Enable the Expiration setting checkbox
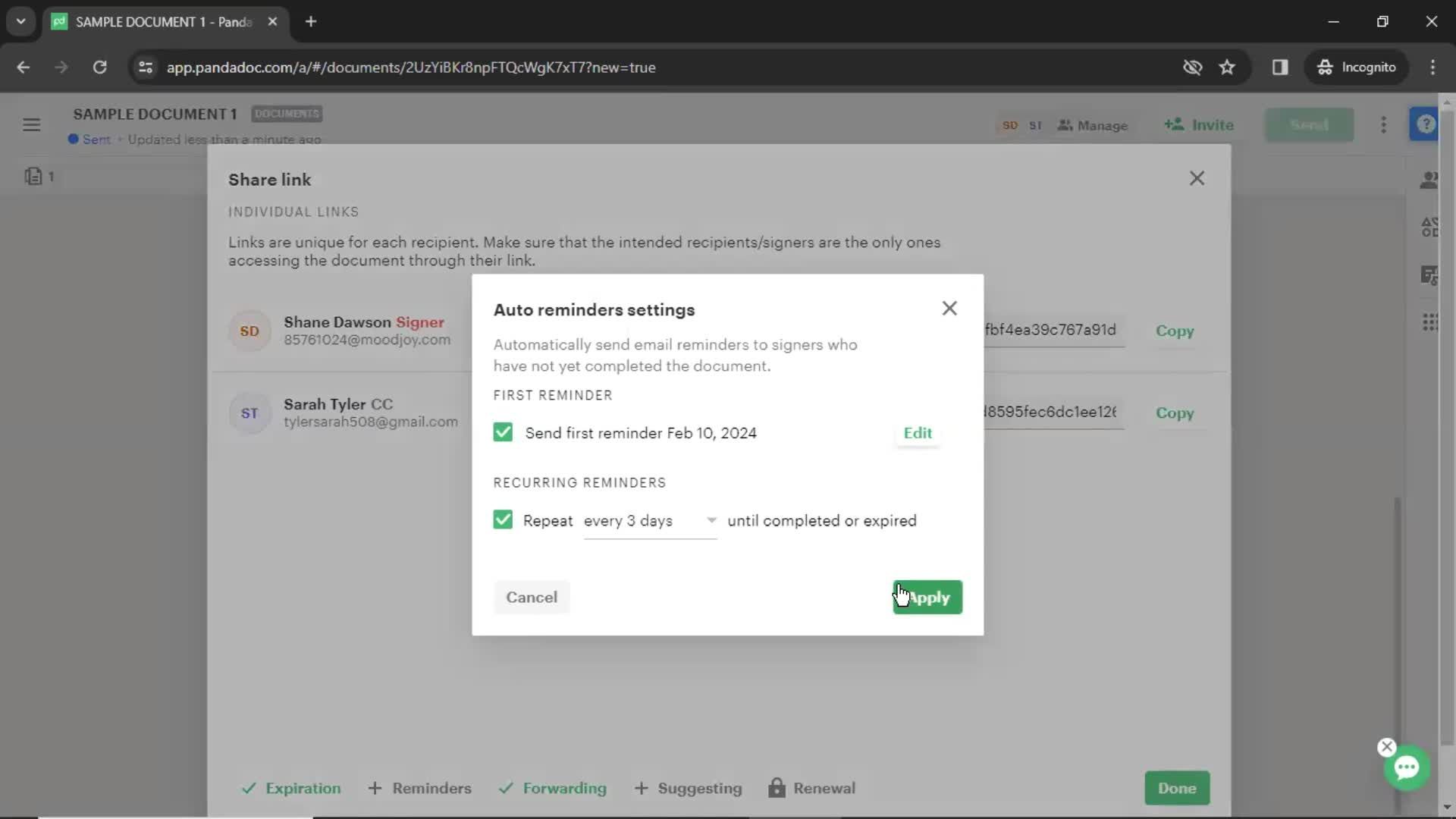 coord(248,788)
